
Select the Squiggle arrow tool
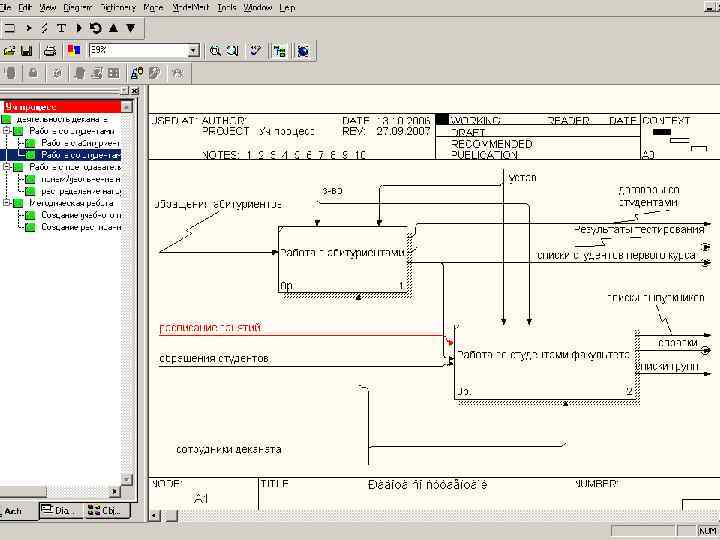45,28
